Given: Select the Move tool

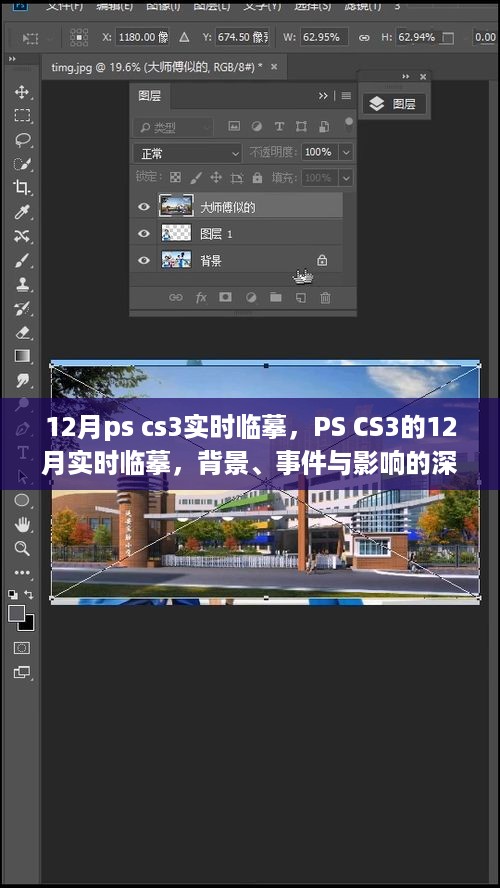Looking at the screenshot, I should (x=22, y=92).
